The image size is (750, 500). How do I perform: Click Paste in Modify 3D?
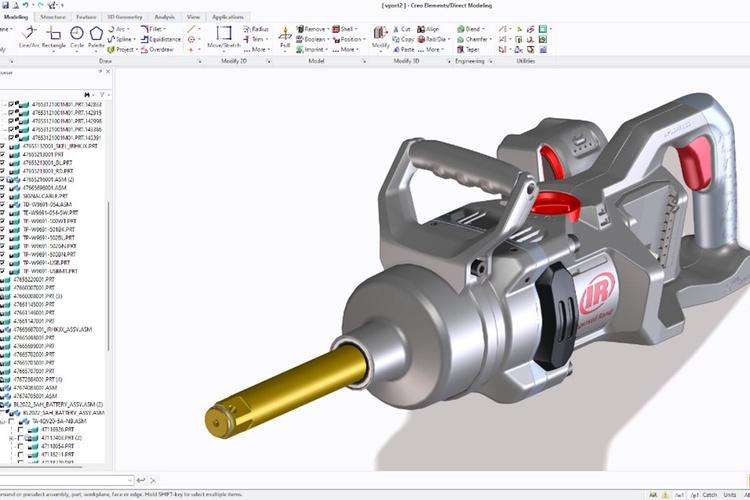coord(404,49)
